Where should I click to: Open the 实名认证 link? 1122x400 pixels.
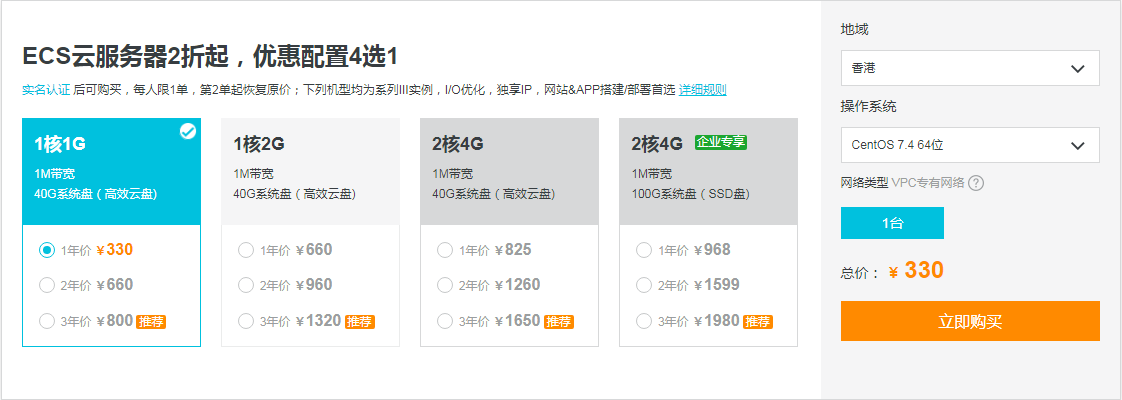(x=46, y=90)
